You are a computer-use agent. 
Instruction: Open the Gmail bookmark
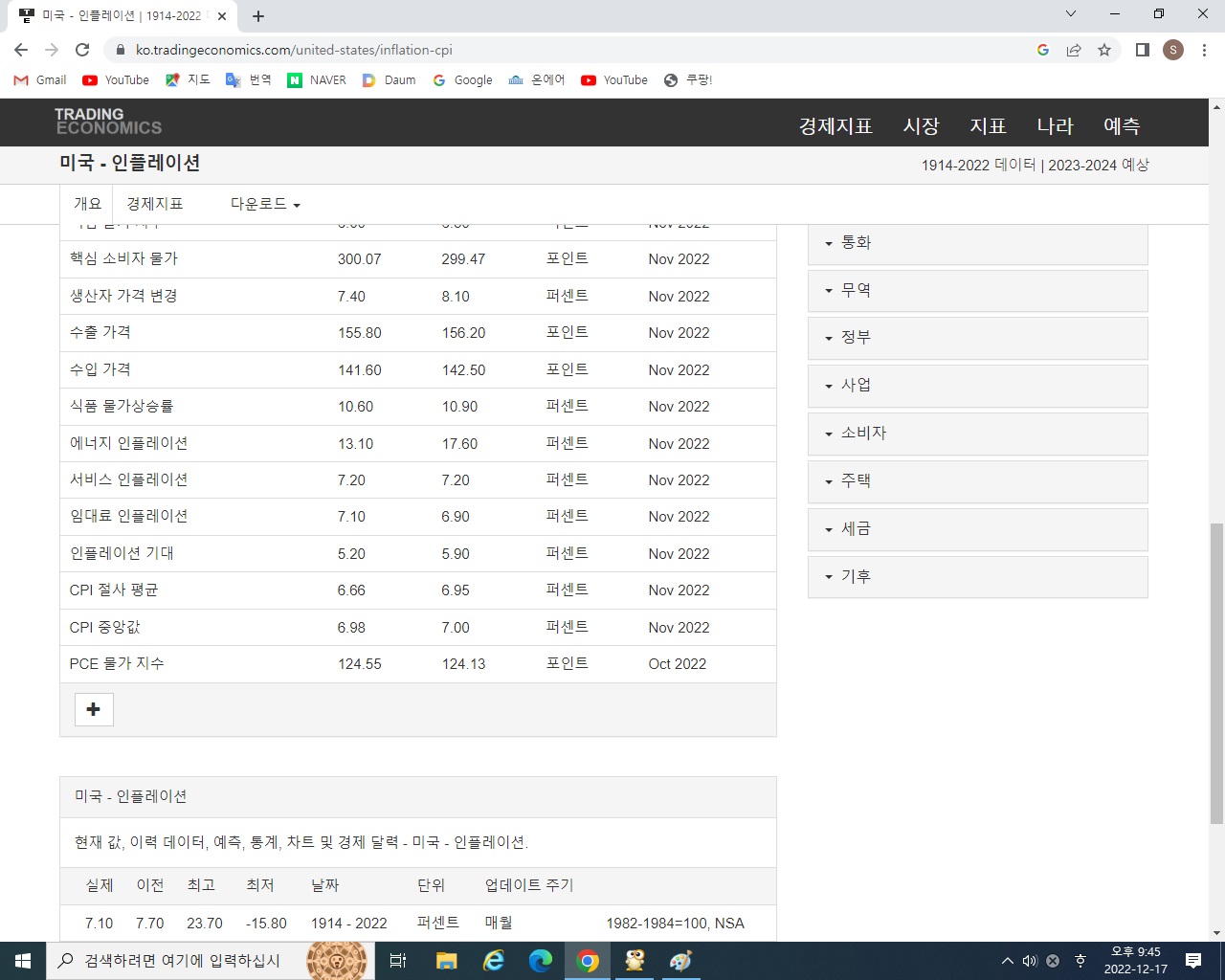pos(40,80)
